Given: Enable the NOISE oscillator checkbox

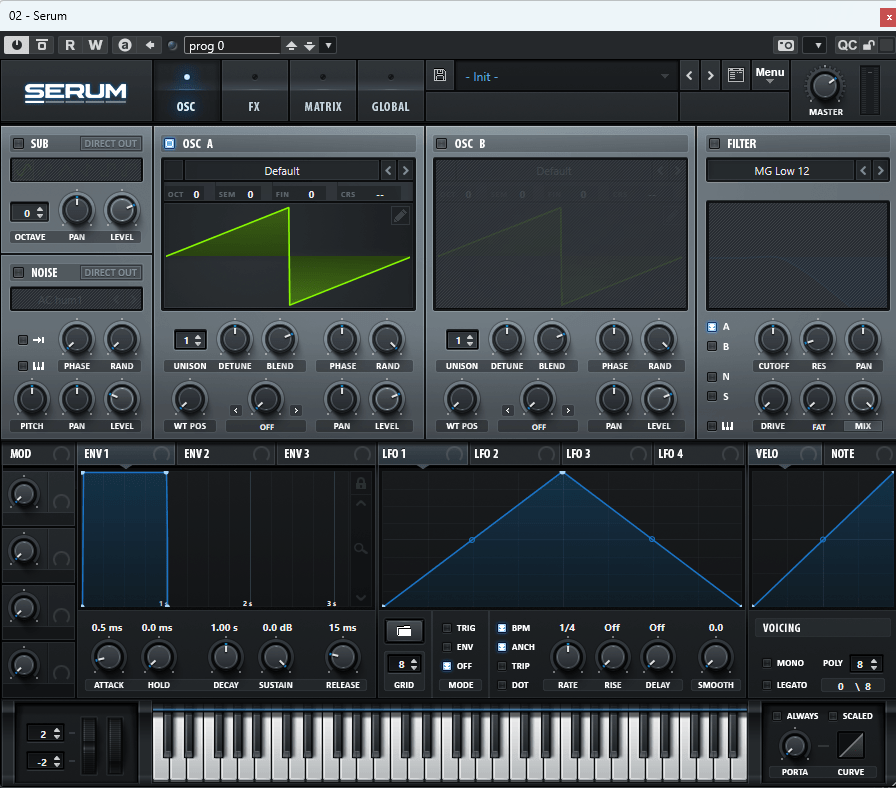Looking at the screenshot, I should click(18, 273).
